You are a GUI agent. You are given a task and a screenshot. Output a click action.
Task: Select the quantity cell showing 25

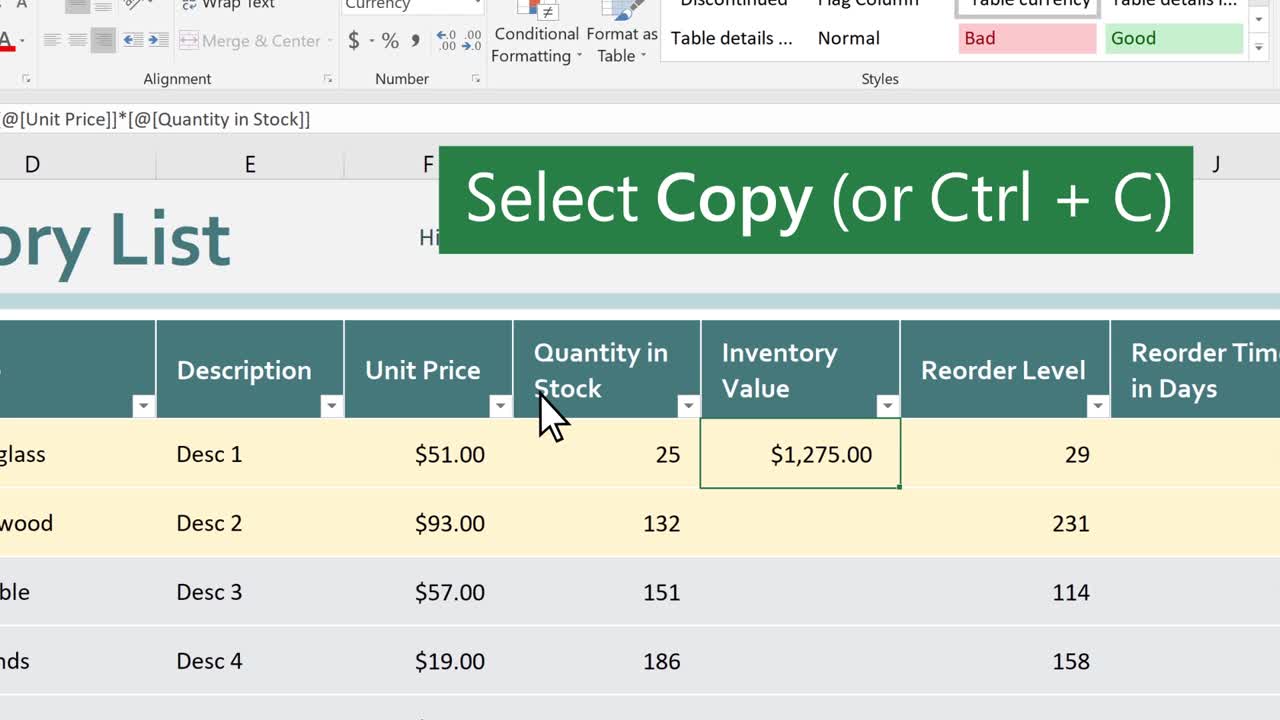coord(607,454)
